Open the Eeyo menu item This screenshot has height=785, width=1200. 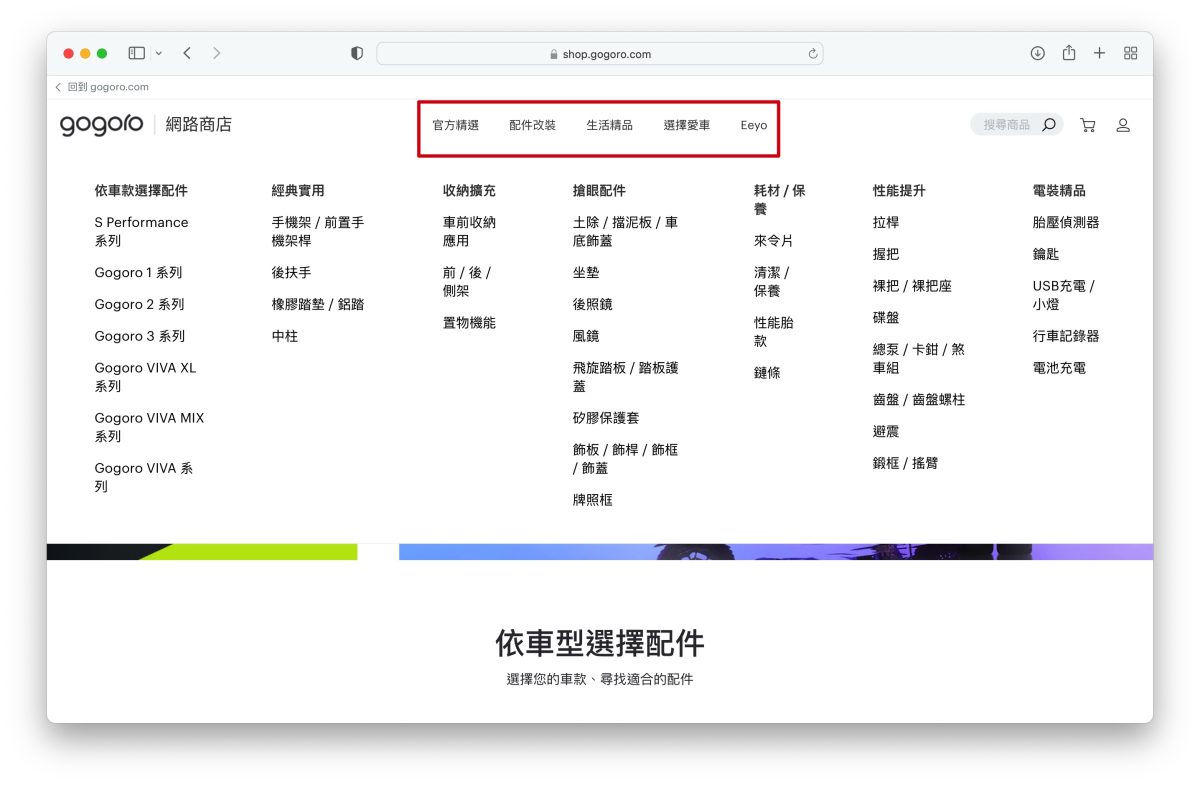click(754, 125)
